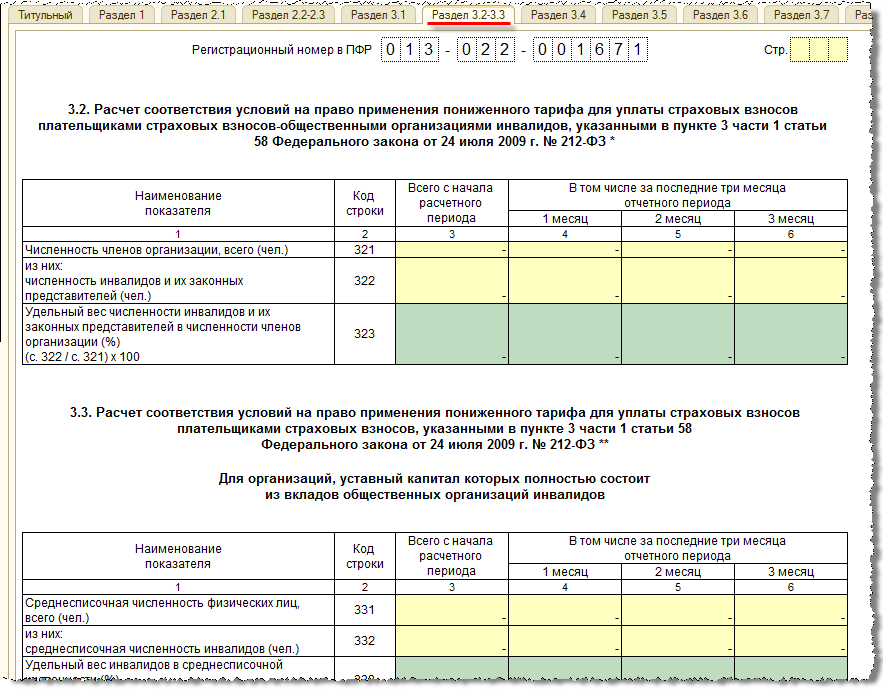Open the Раздел 3.7 tab
Viewport: 883px width, 689px height.
pos(801,15)
